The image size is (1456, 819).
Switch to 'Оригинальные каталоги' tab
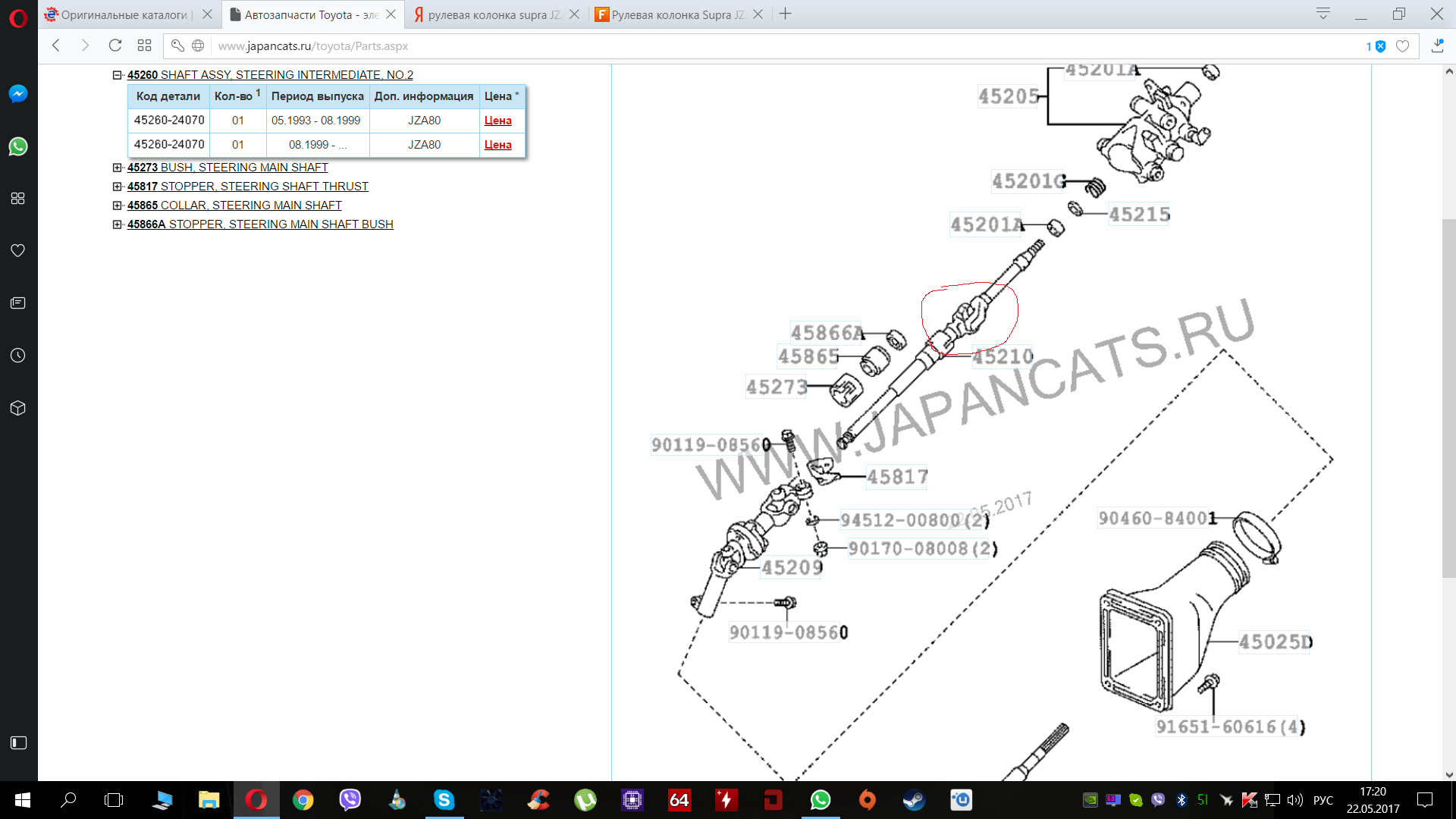coord(125,14)
